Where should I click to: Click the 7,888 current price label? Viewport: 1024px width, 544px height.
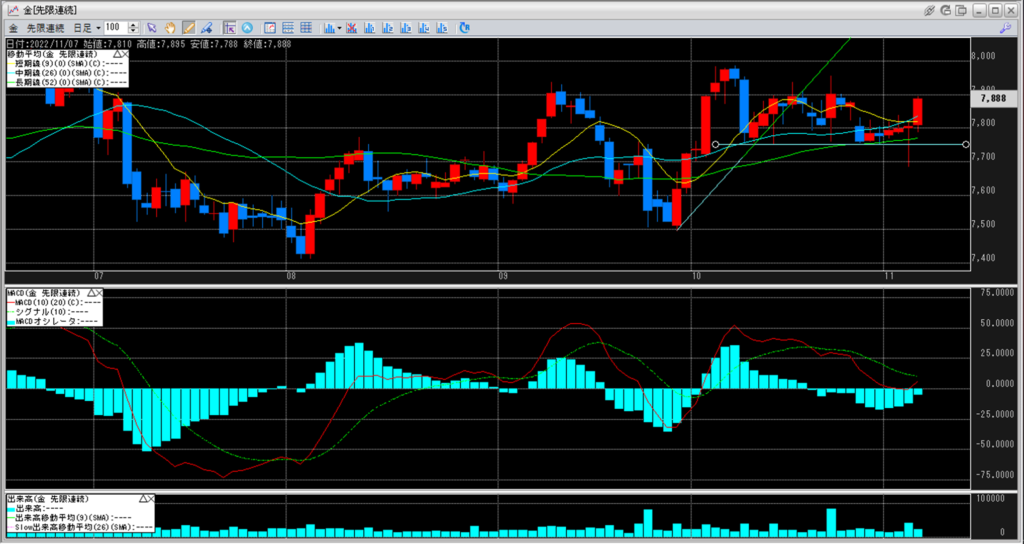995,99
